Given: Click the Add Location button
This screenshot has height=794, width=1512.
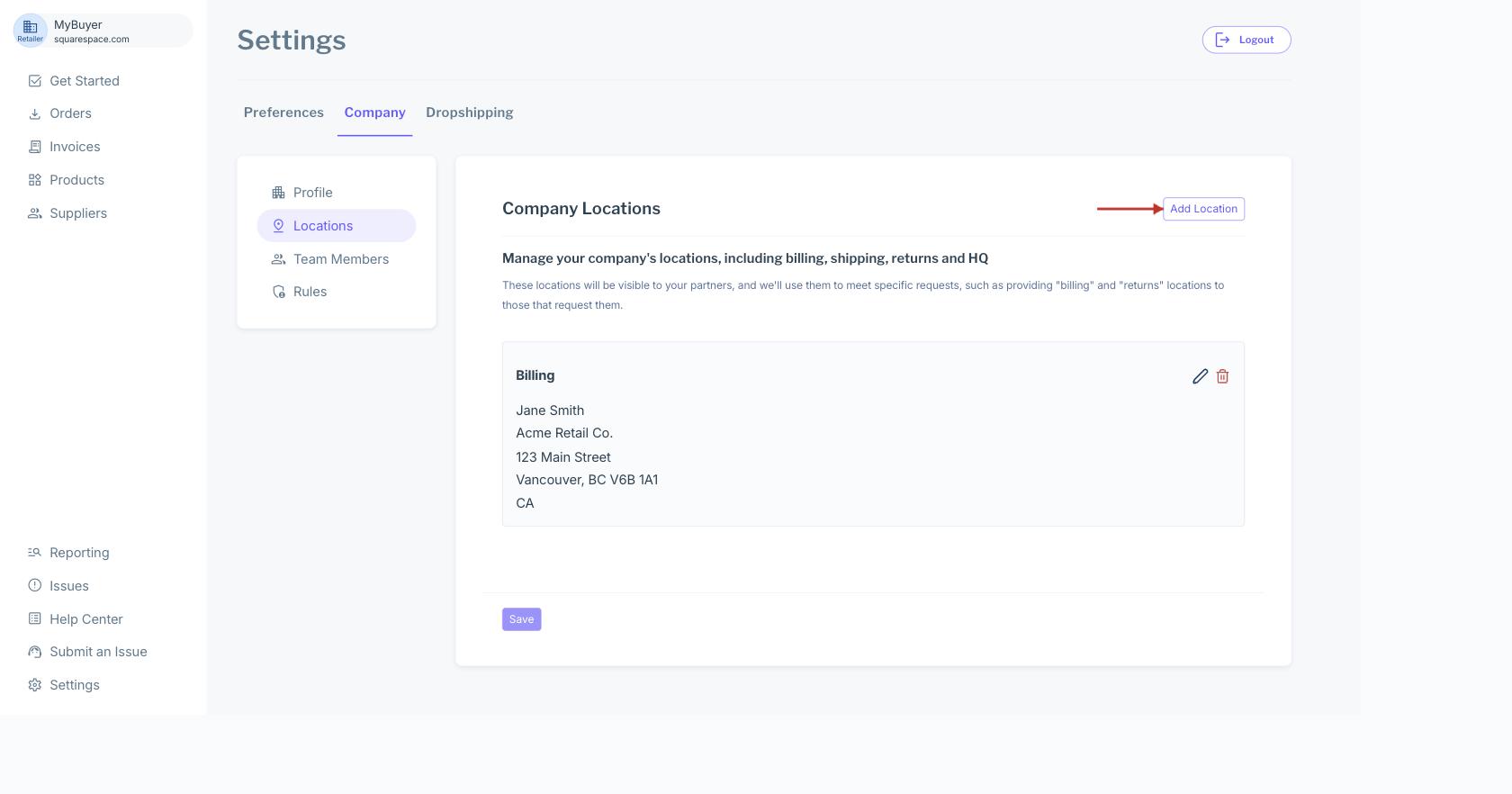Looking at the screenshot, I should click(x=1203, y=209).
